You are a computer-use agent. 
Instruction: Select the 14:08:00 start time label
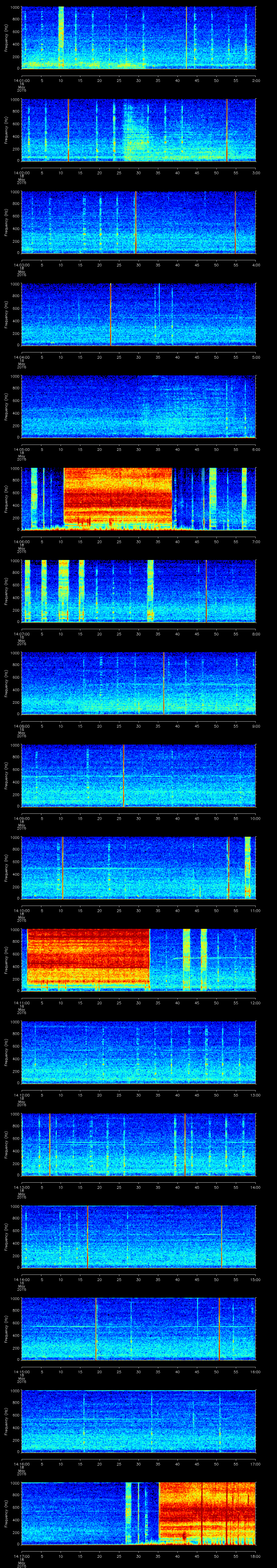pos(21,726)
